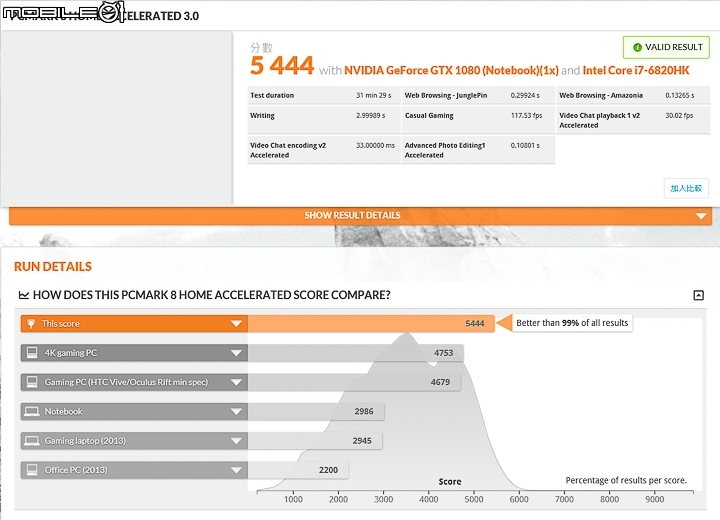Click the empty result thumbnail panel
720x520 pixels.
[x=117, y=118]
